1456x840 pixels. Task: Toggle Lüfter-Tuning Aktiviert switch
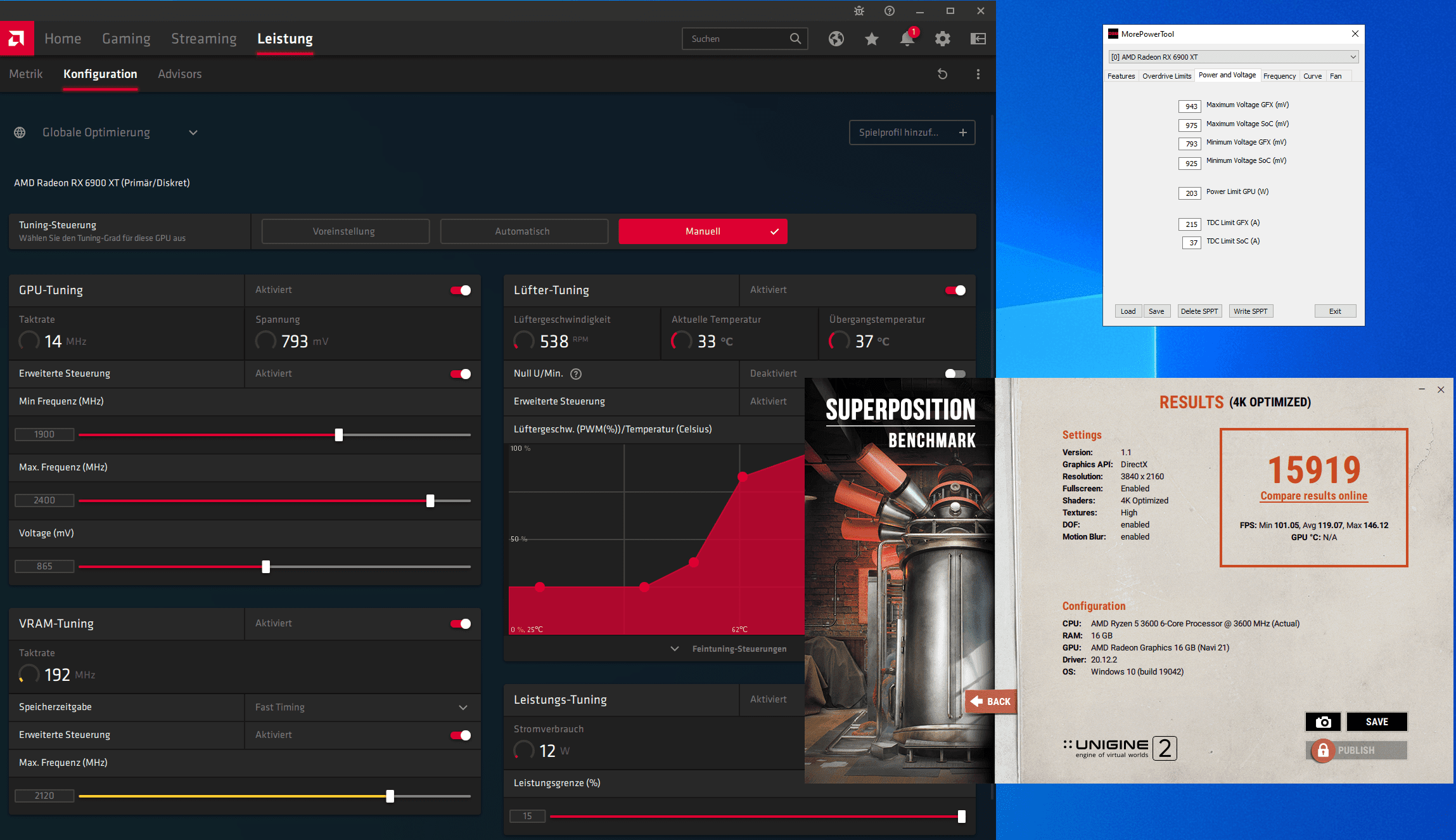tap(955, 290)
